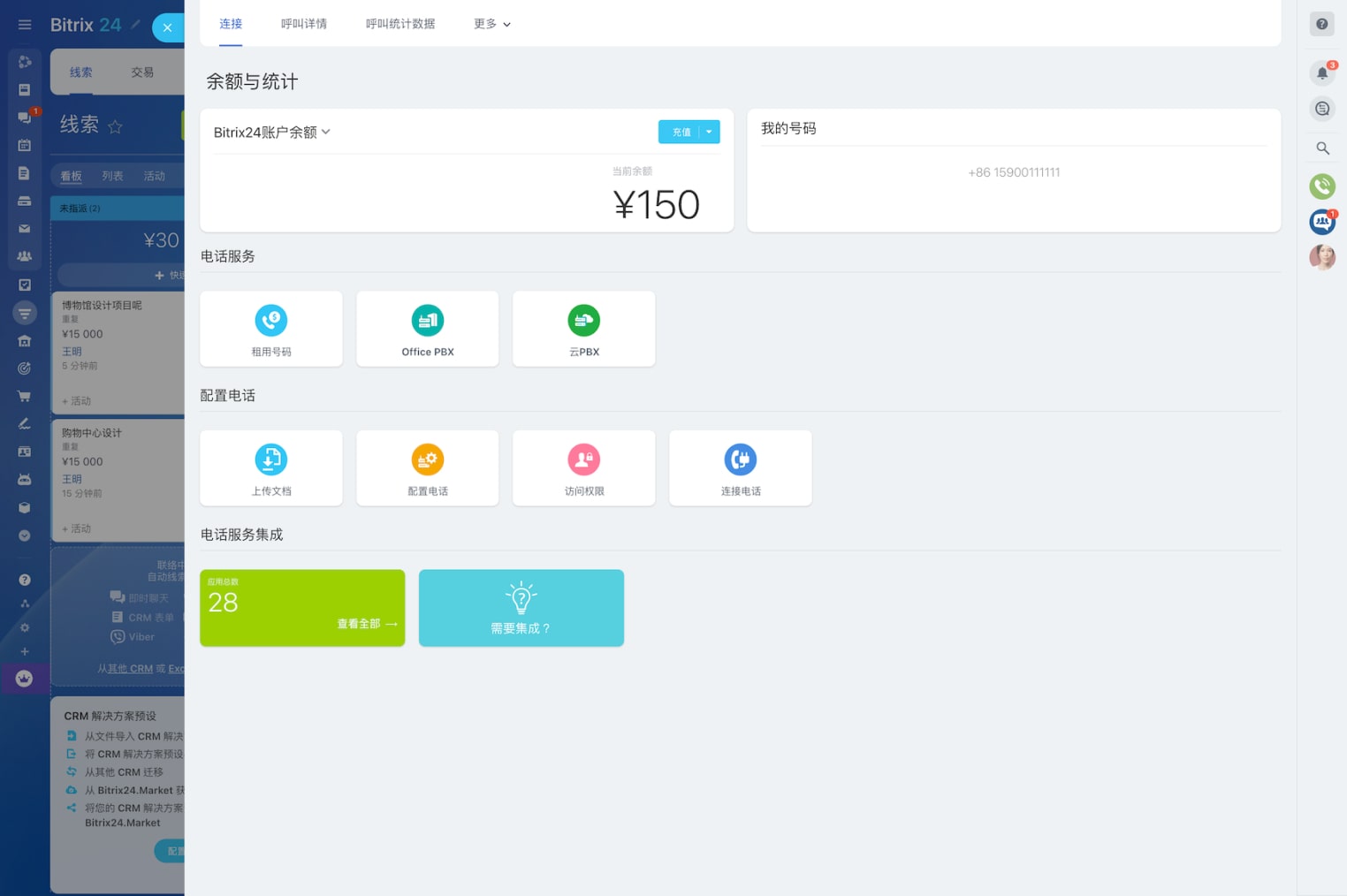Open 配置电话 telephony settings tile
1347x896 pixels.
[x=428, y=468]
